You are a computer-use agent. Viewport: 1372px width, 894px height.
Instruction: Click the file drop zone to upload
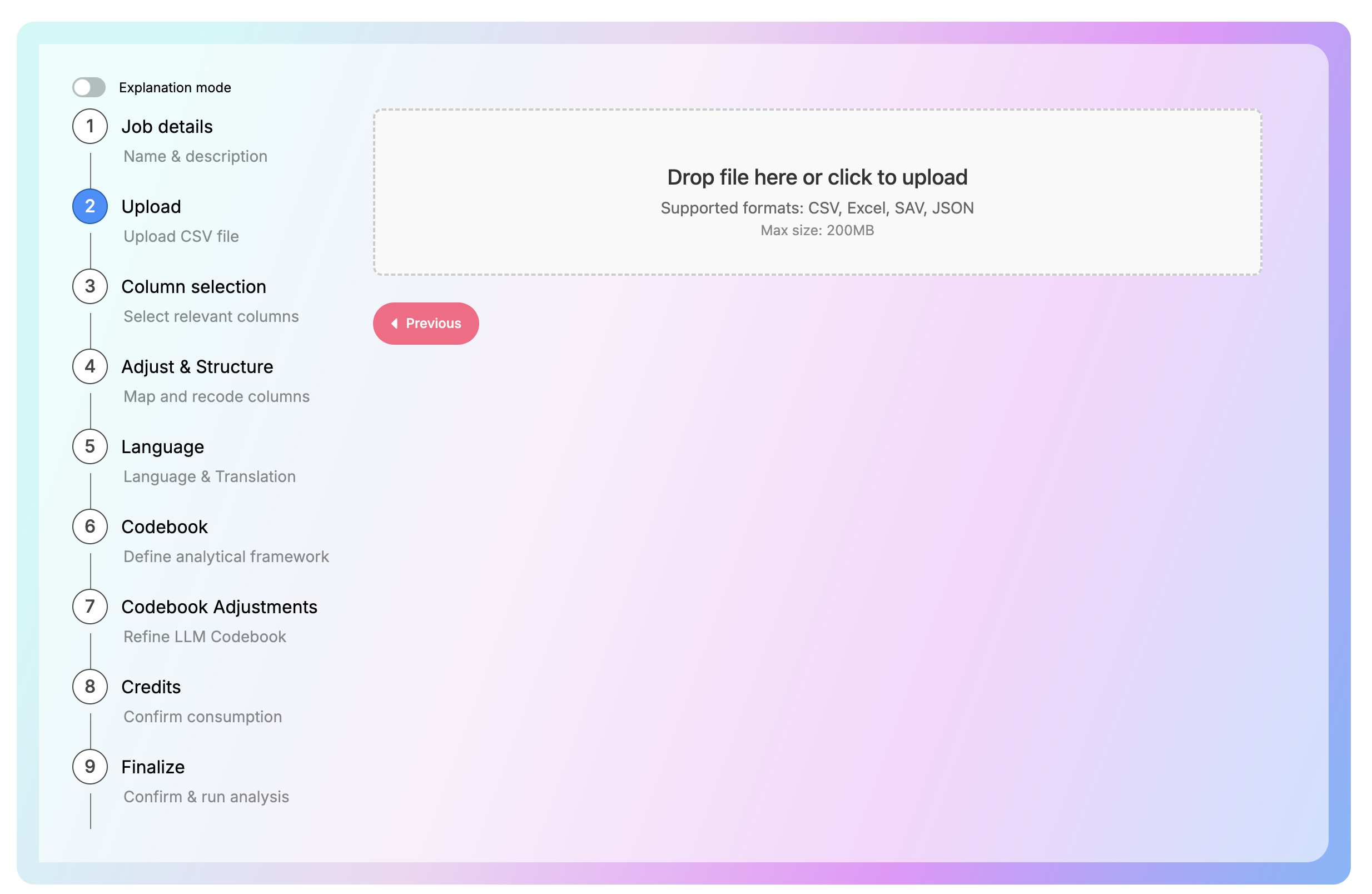(x=817, y=192)
